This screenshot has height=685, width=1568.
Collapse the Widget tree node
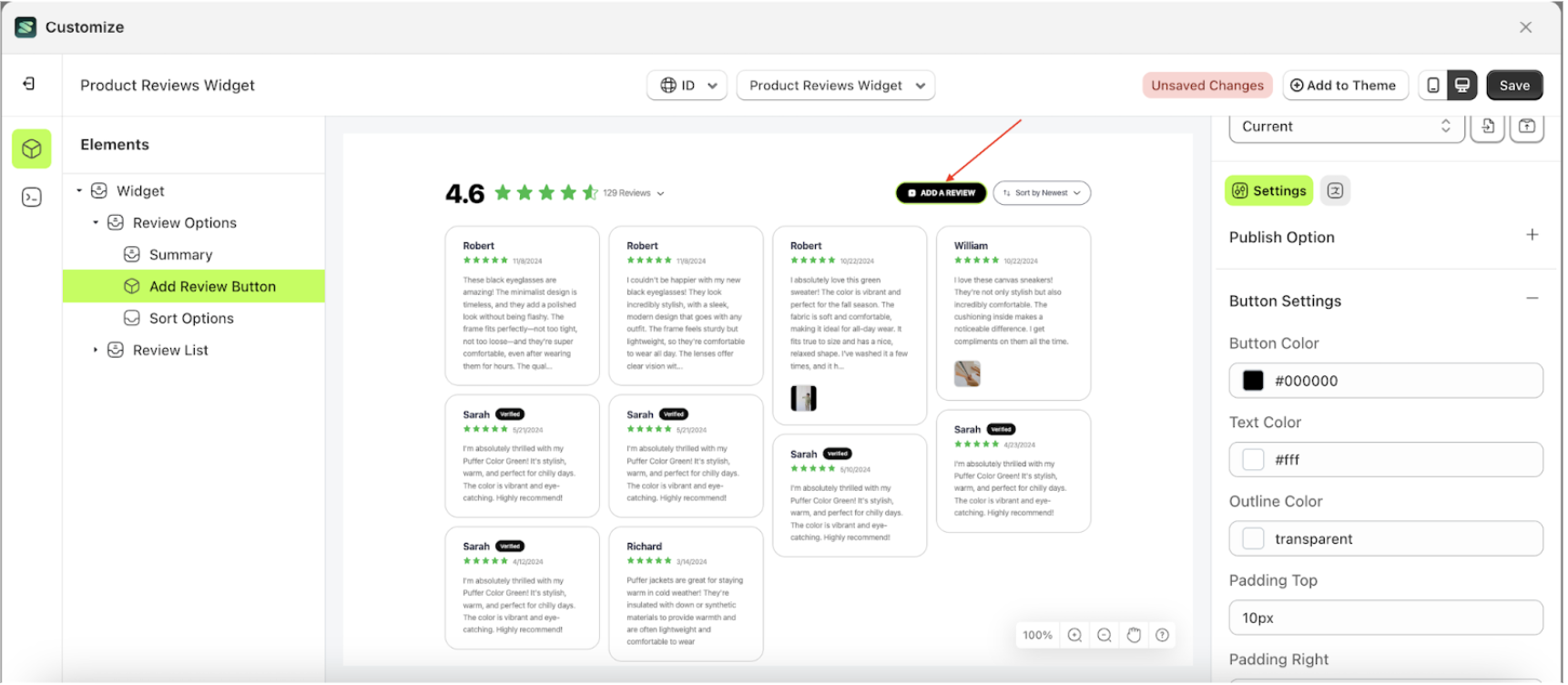pos(79,190)
